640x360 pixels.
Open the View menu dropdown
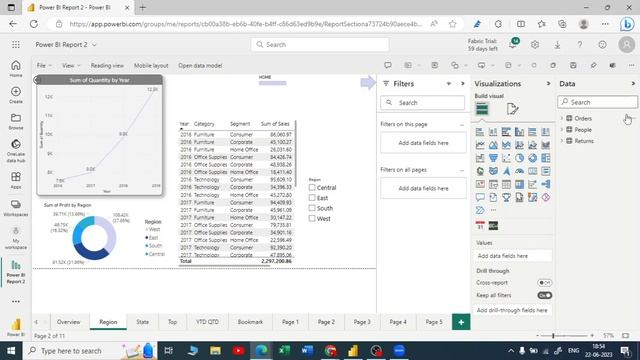[71, 65]
